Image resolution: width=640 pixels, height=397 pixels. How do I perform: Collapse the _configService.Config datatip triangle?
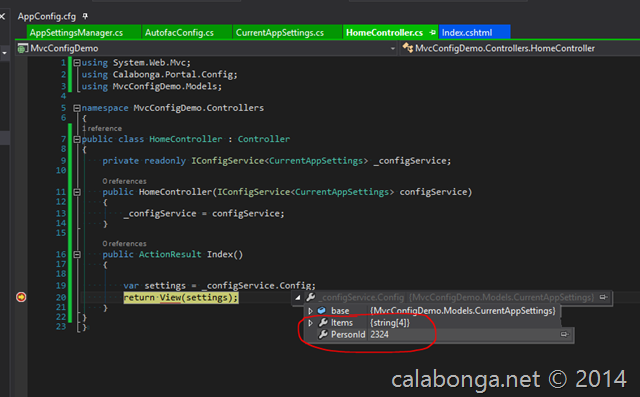[298, 297]
